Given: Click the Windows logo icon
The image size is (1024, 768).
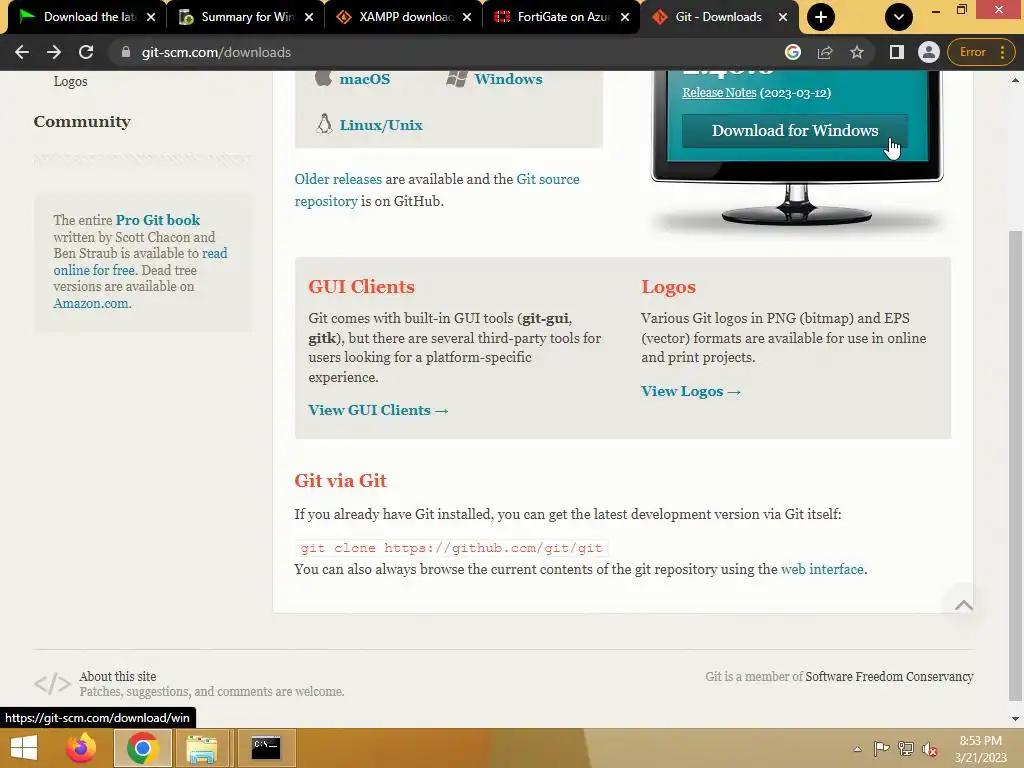Looking at the screenshot, I should (x=457, y=79).
